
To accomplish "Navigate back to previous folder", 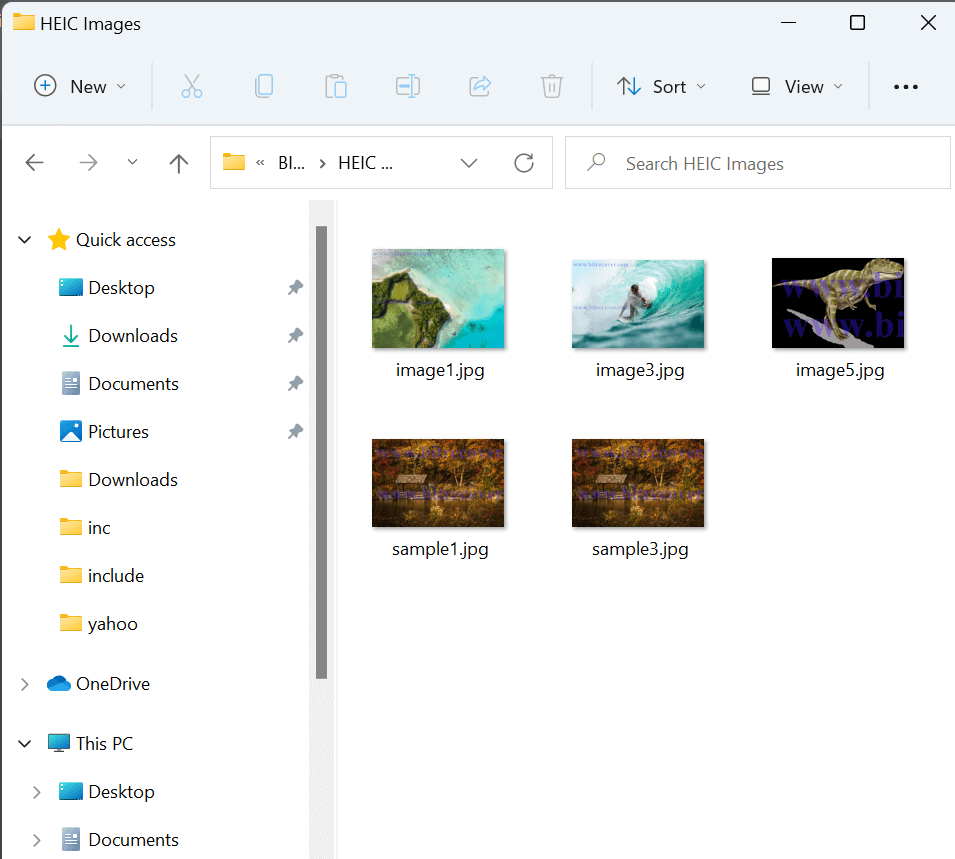I will 35,163.
